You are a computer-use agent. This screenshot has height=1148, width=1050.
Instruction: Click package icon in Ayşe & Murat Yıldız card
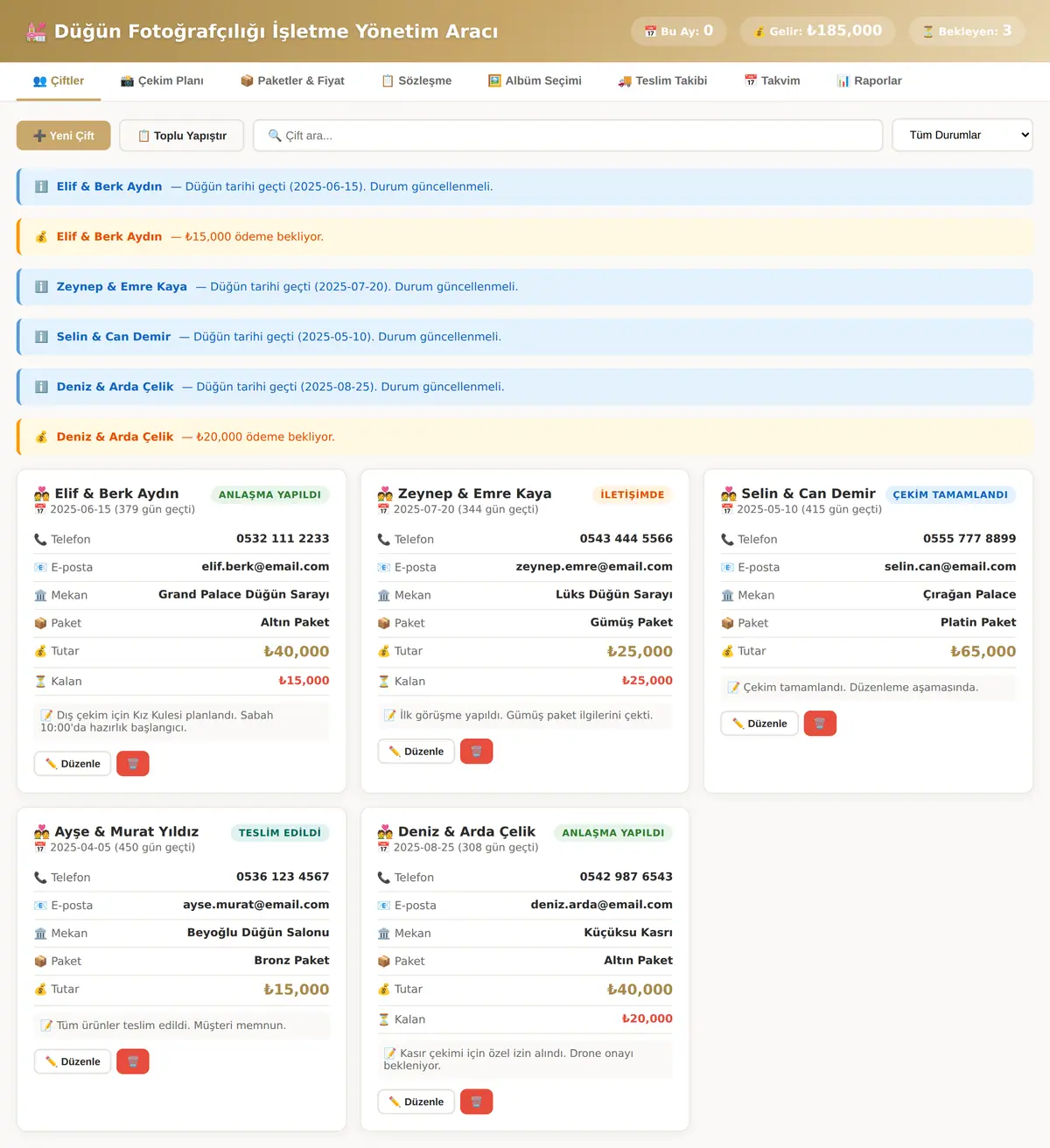[40, 961]
